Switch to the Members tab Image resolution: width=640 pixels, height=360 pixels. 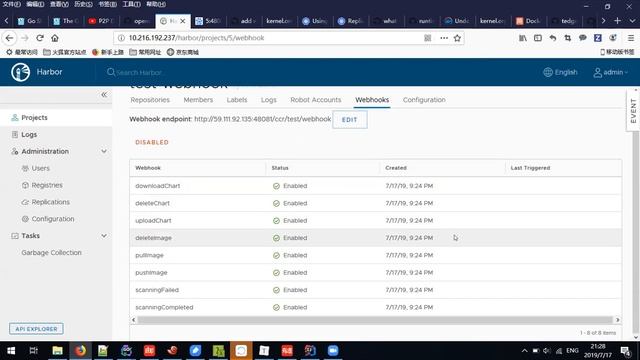[x=198, y=100]
